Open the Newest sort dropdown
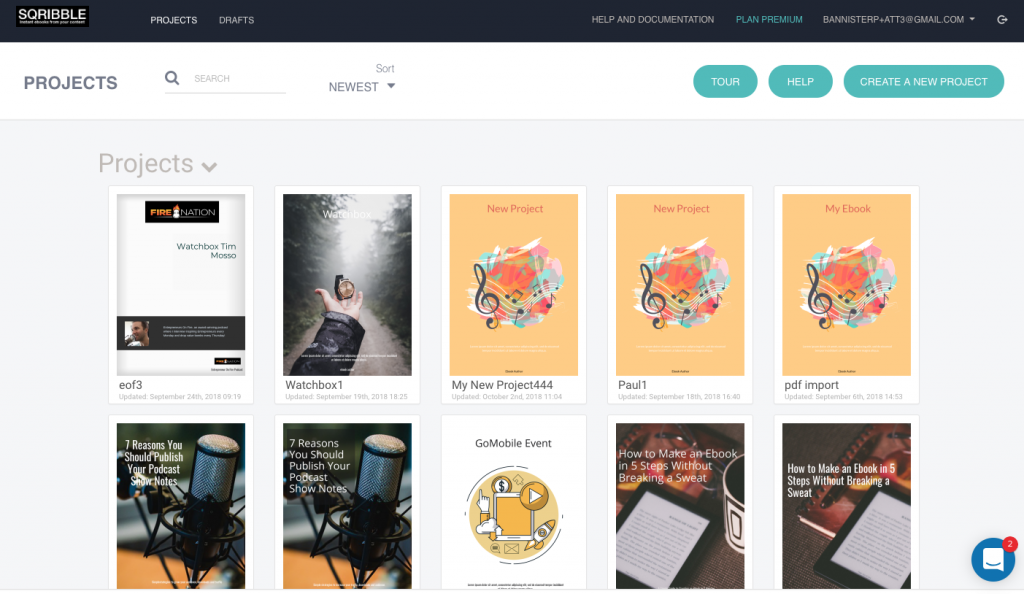Image resolution: width=1024 pixels, height=594 pixels. pos(362,87)
